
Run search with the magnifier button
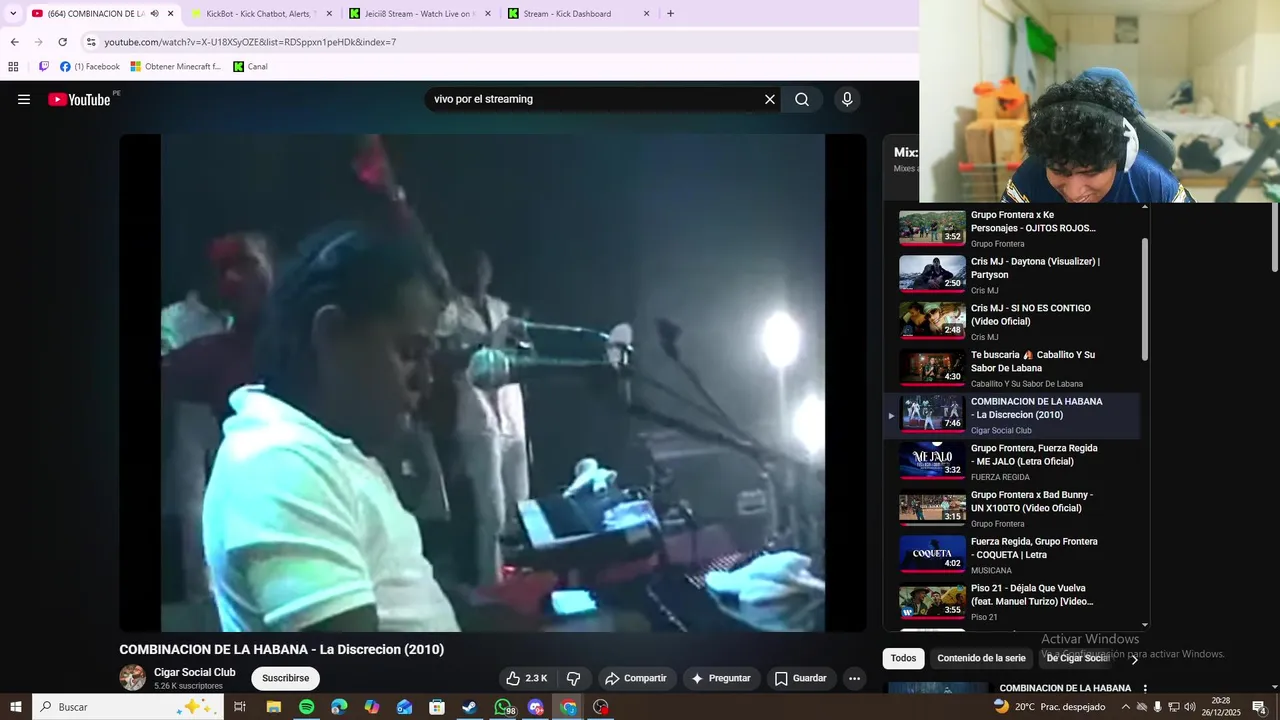click(802, 99)
